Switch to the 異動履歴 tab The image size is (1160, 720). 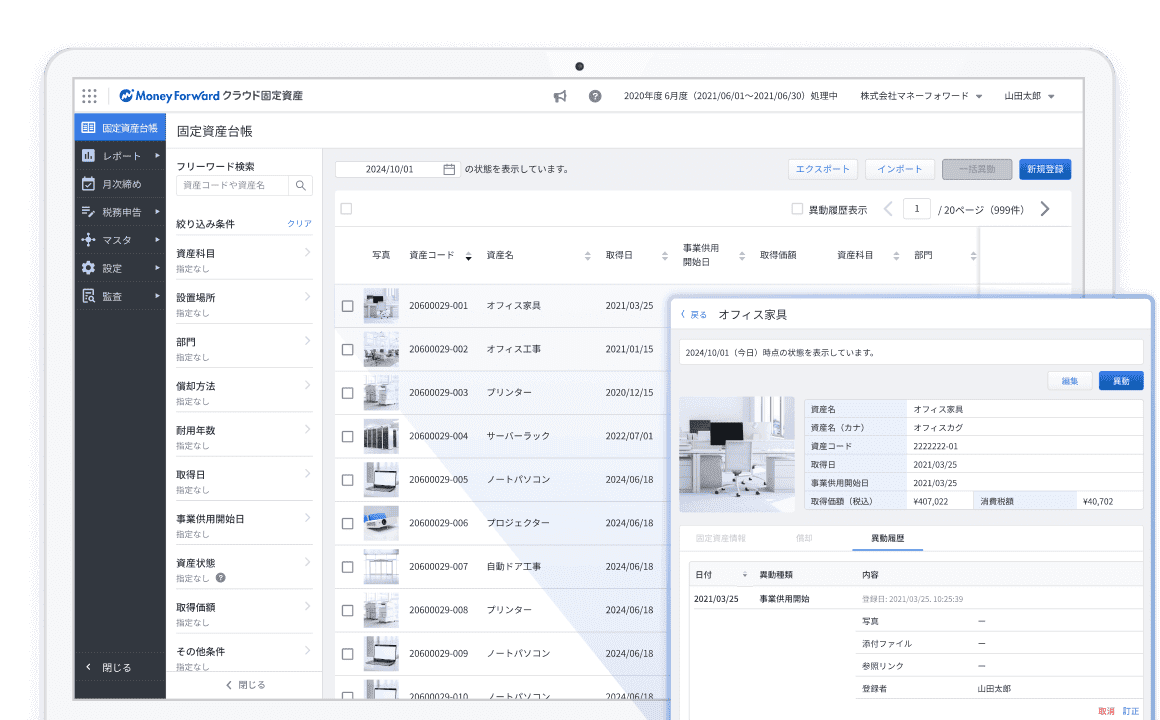coord(887,539)
